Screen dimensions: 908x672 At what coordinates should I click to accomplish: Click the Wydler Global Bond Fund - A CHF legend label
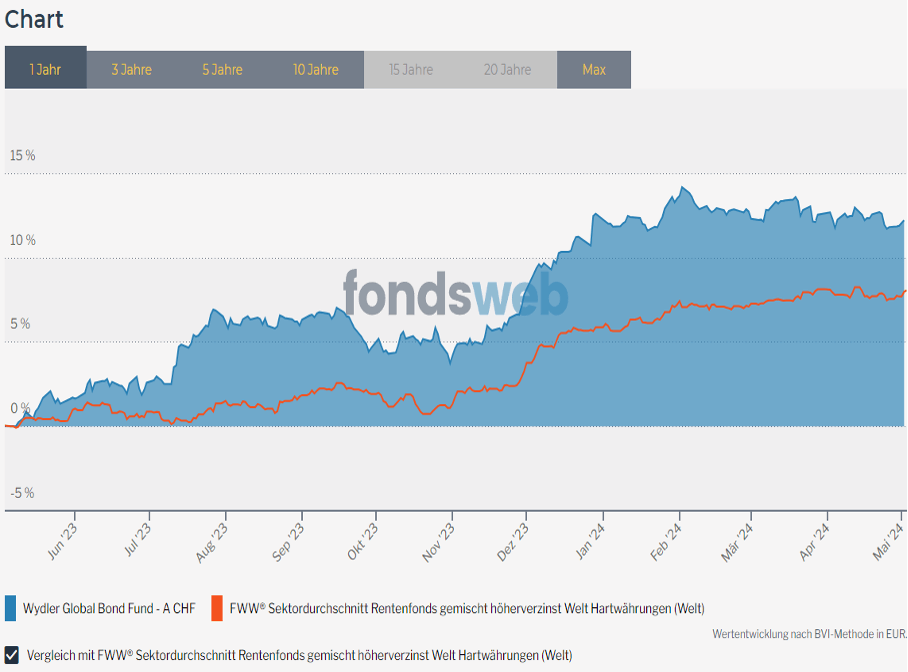click(109, 608)
